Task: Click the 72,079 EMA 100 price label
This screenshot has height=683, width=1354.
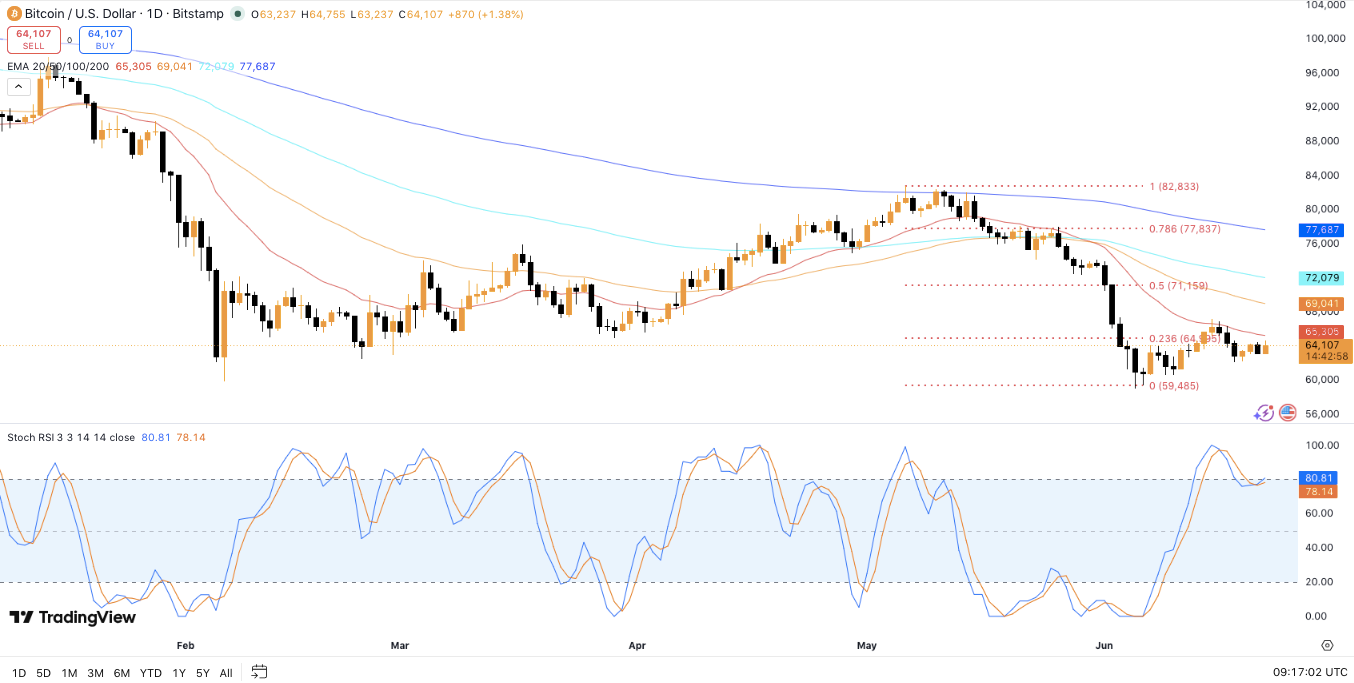Action: [1320, 277]
